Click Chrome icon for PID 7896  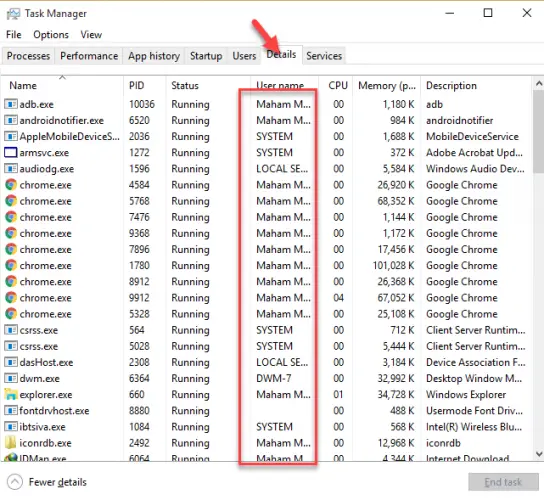11,249
